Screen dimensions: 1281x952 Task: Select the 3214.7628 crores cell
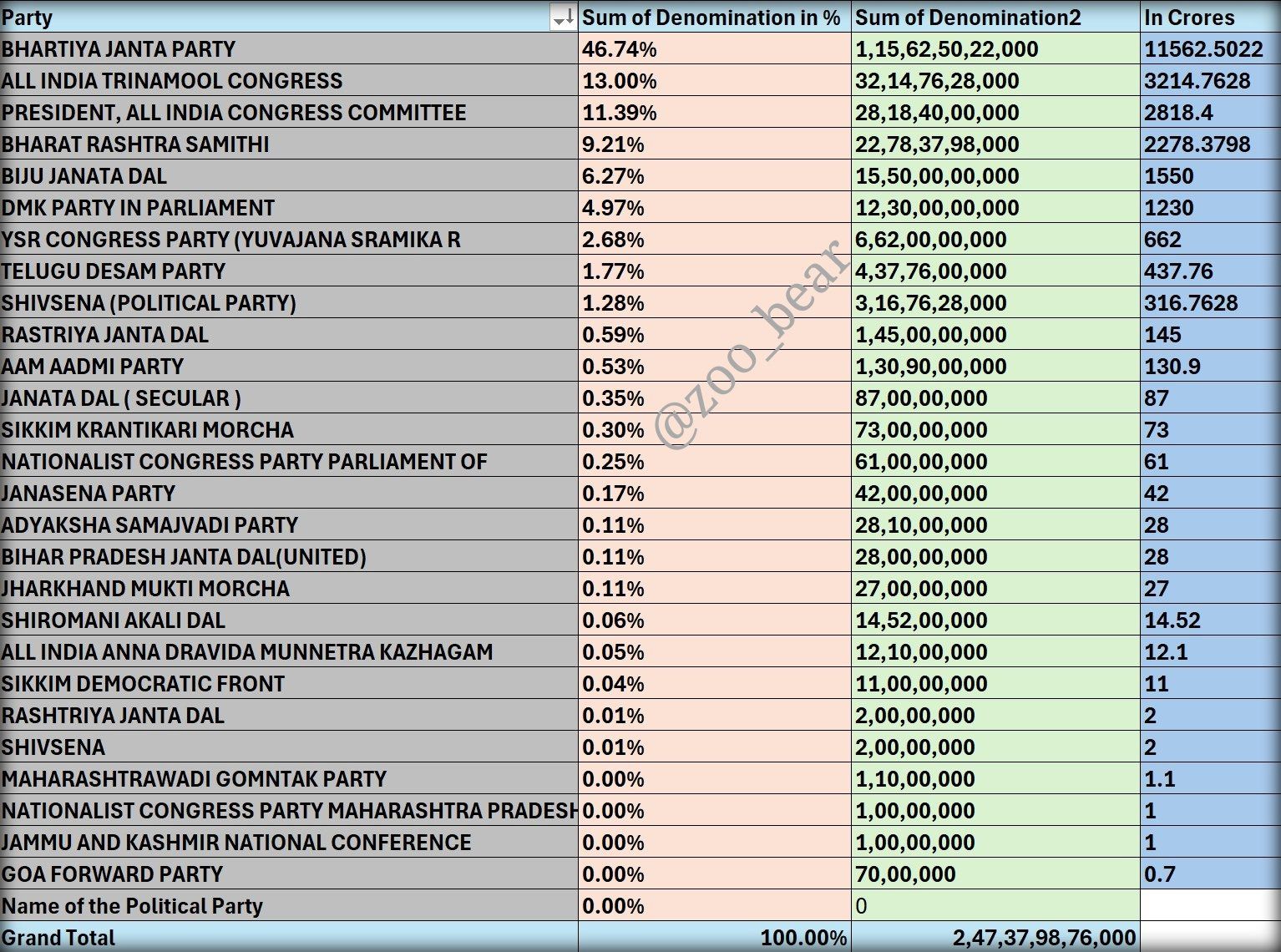[x=1211, y=81]
